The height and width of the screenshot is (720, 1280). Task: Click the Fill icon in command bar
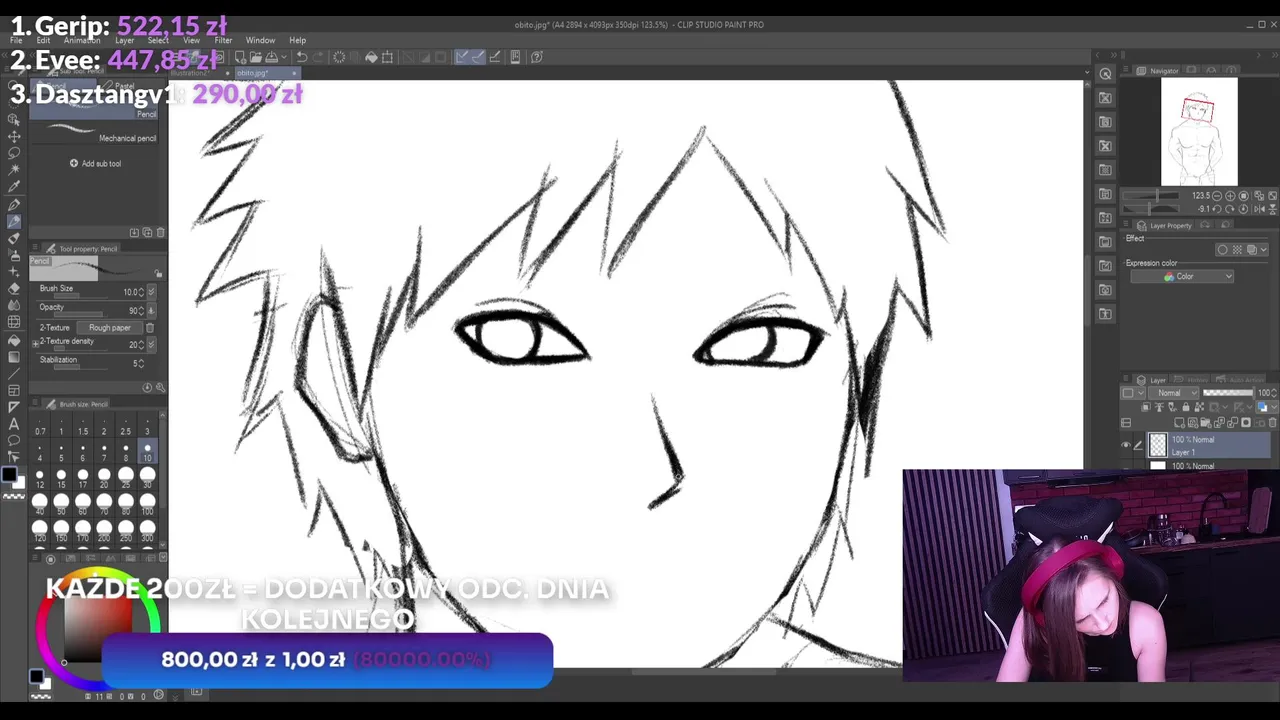coord(371,57)
